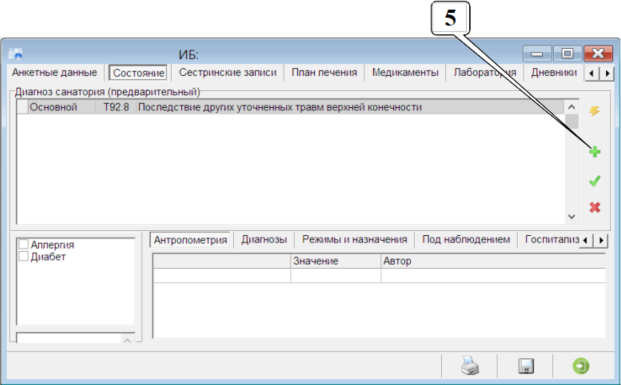Switch to the Дневники tab
621x385 pixels.
click(554, 72)
